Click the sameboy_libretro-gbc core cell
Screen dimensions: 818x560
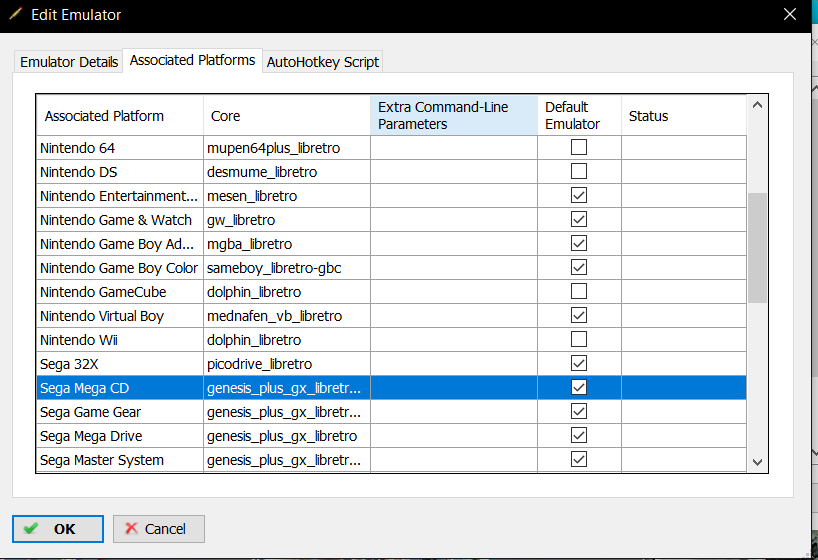click(286, 268)
